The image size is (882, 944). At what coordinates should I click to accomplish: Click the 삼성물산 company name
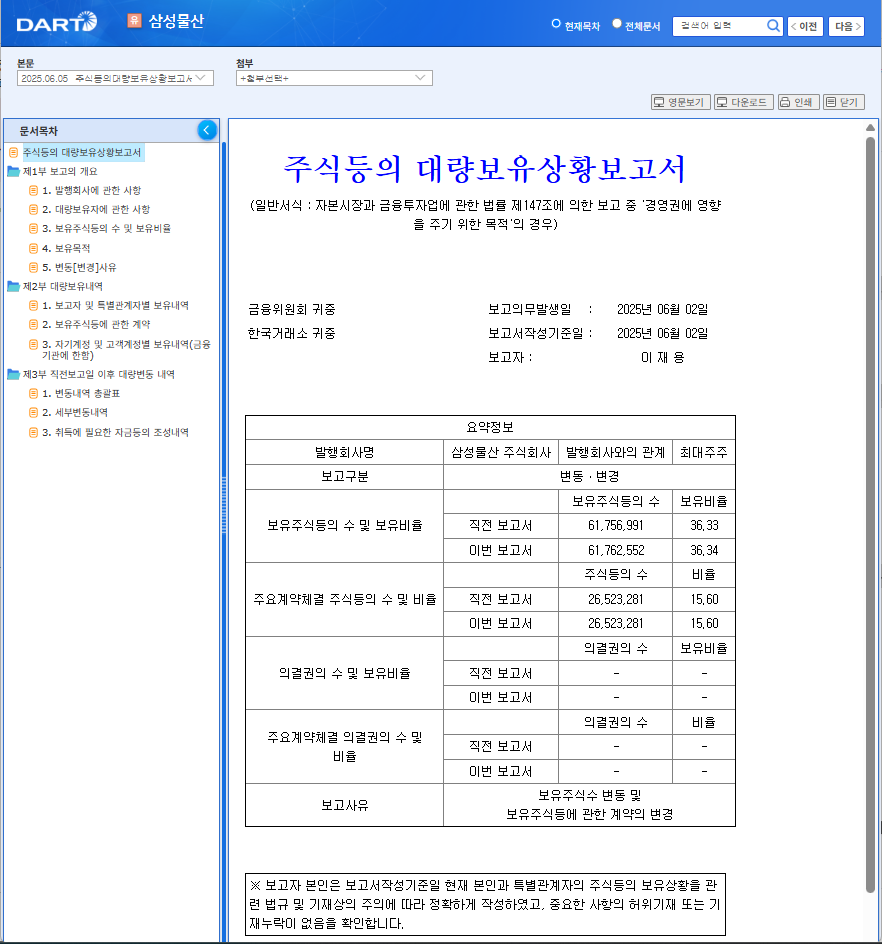click(176, 21)
